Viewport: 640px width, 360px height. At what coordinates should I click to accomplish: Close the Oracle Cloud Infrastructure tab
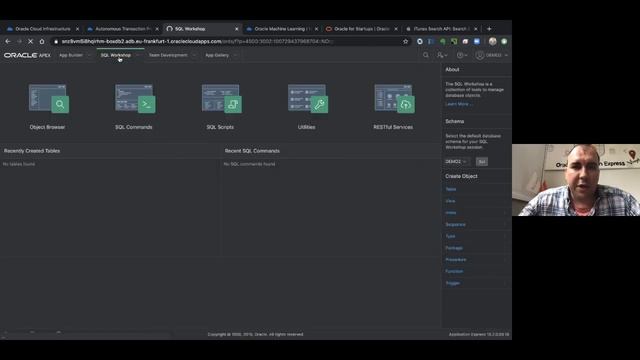(x=78, y=29)
